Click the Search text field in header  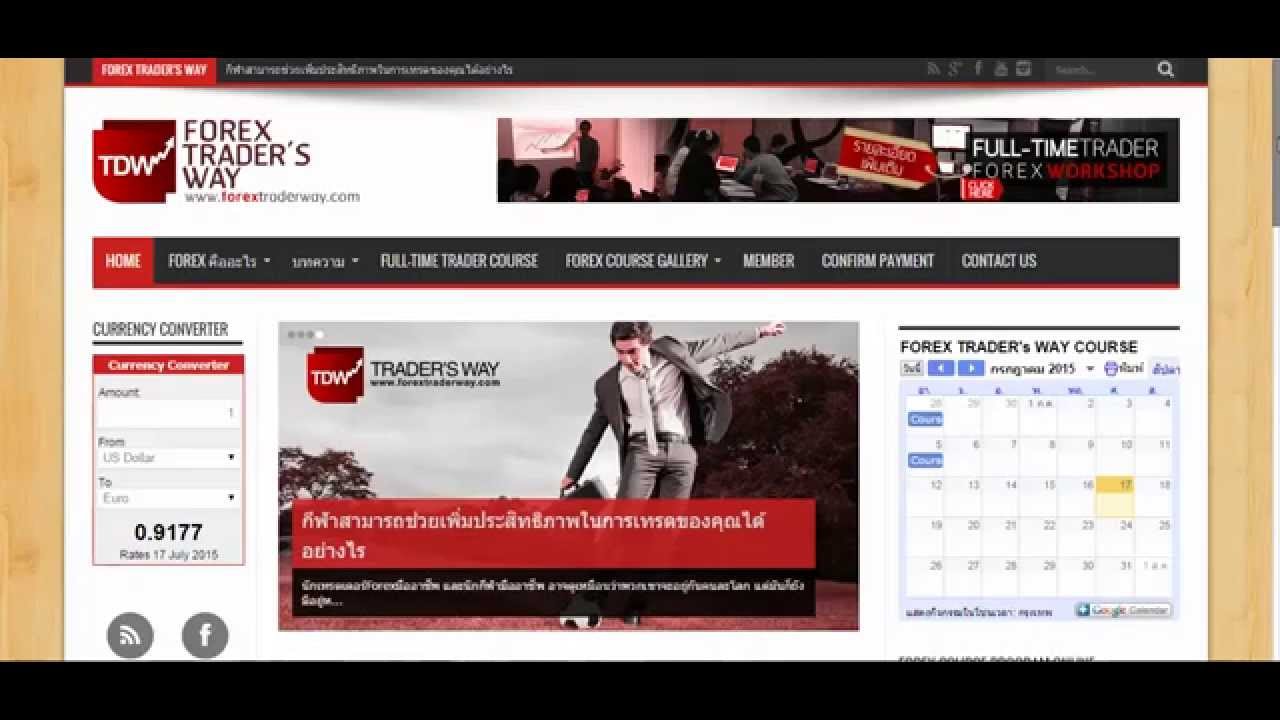tap(1101, 70)
